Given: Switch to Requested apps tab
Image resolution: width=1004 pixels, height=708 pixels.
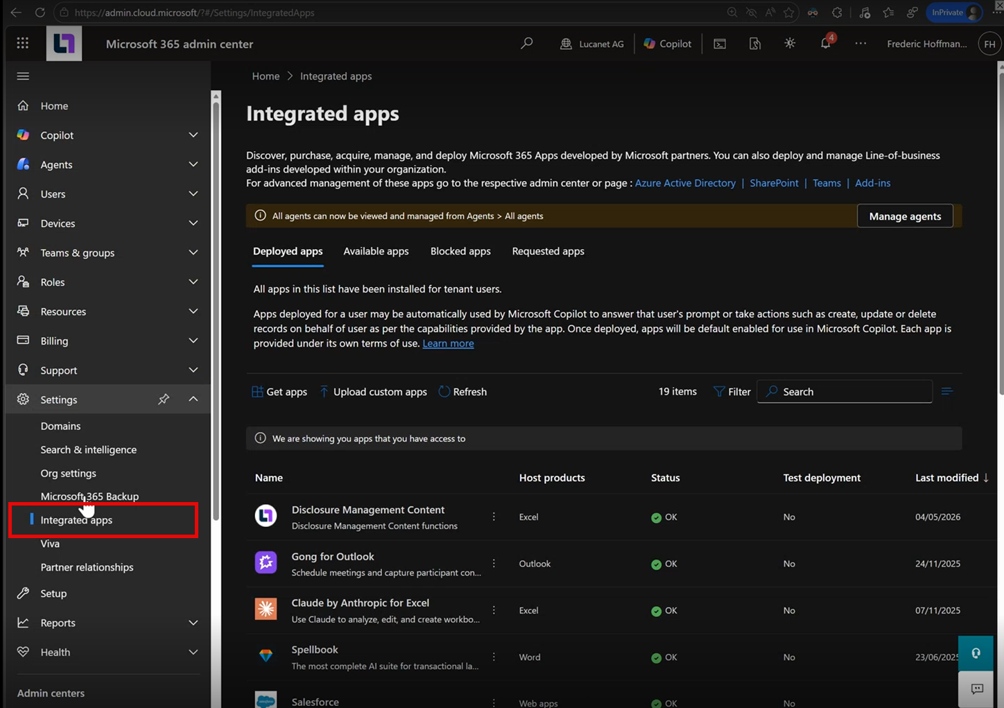Looking at the screenshot, I should pyautogui.click(x=548, y=252).
